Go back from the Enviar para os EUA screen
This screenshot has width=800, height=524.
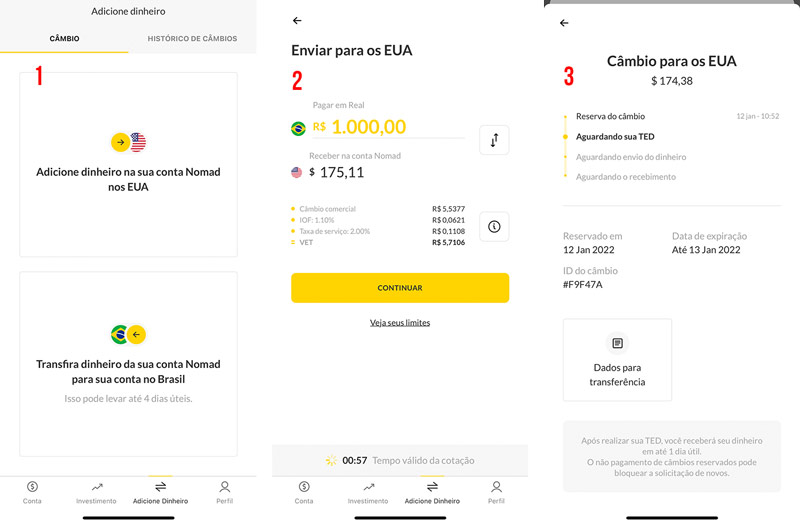tap(297, 21)
